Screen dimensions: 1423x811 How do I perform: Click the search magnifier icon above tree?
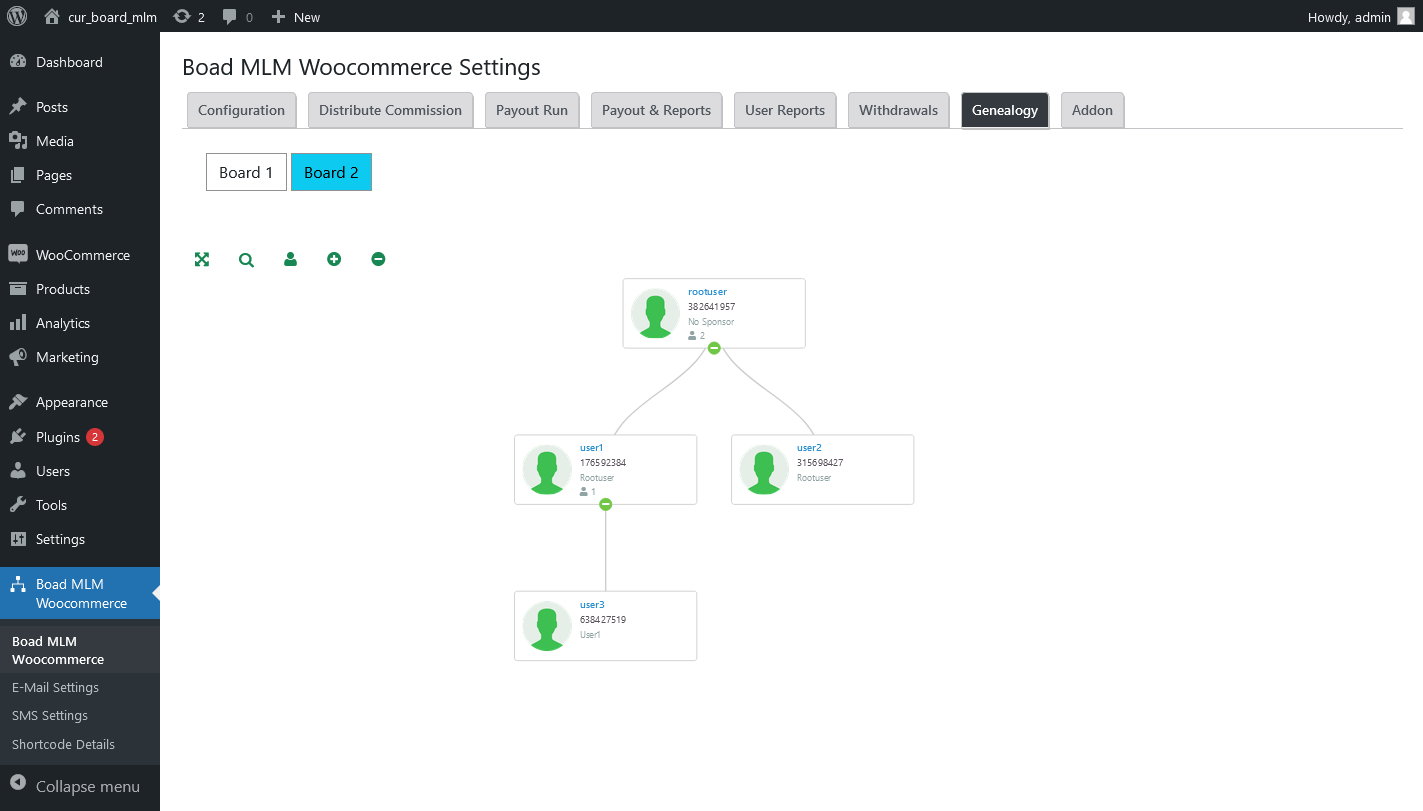(x=246, y=260)
